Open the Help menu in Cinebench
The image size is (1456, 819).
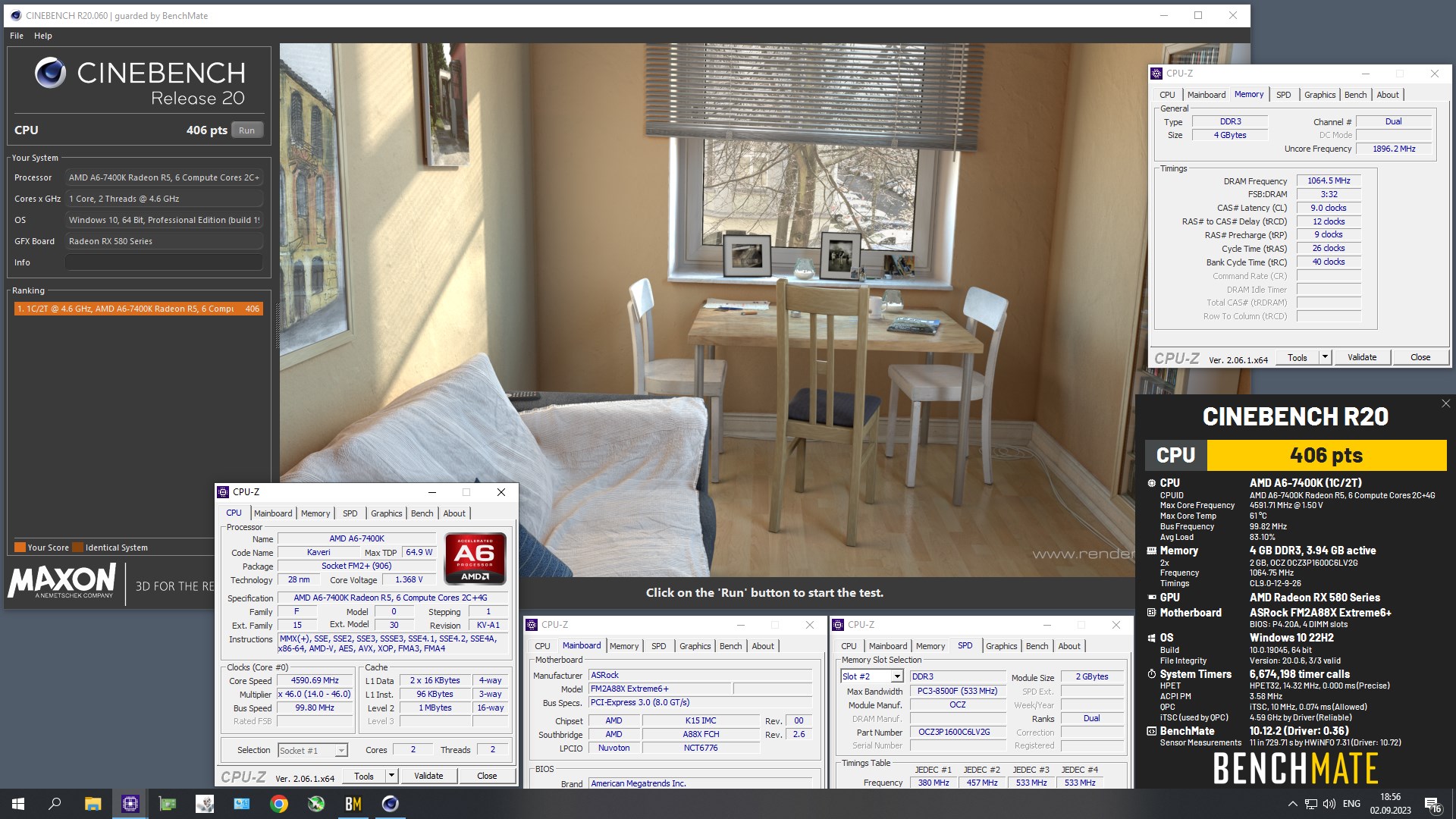point(43,36)
